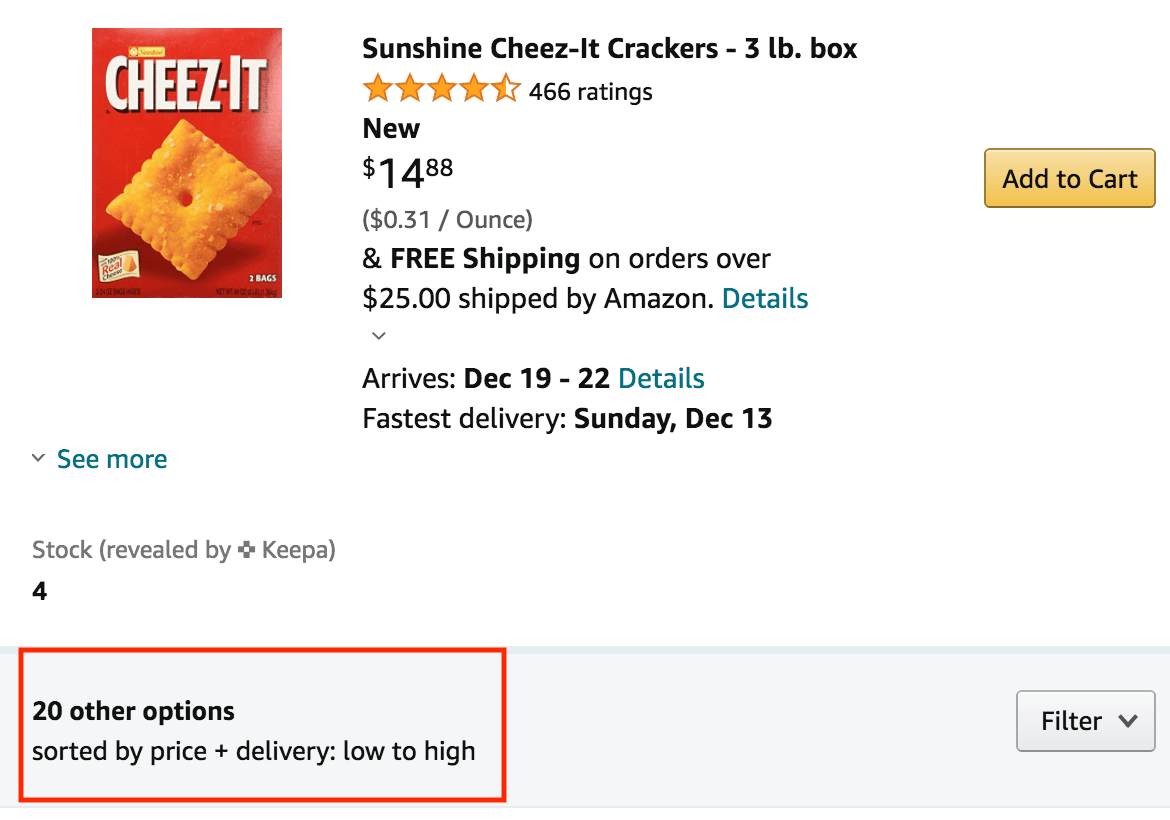Click Details next to the arrival dates
The width and height of the screenshot is (1170, 820).
(661, 378)
